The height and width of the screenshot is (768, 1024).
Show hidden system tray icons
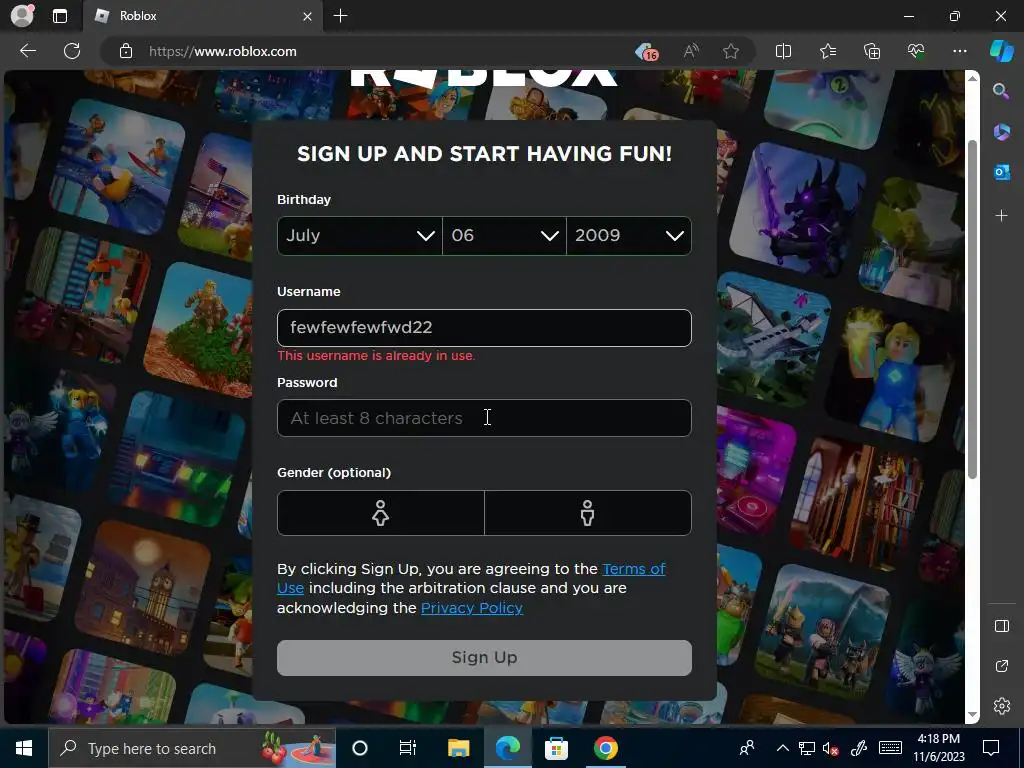pyautogui.click(x=782, y=748)
